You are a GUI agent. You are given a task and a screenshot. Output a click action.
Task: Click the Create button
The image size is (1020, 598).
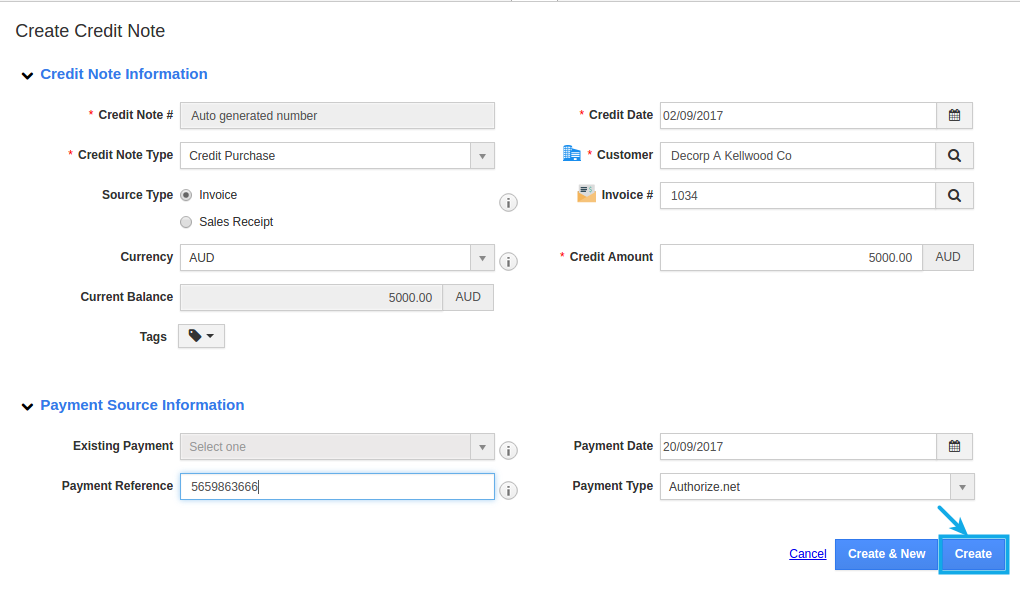point(973,554)
